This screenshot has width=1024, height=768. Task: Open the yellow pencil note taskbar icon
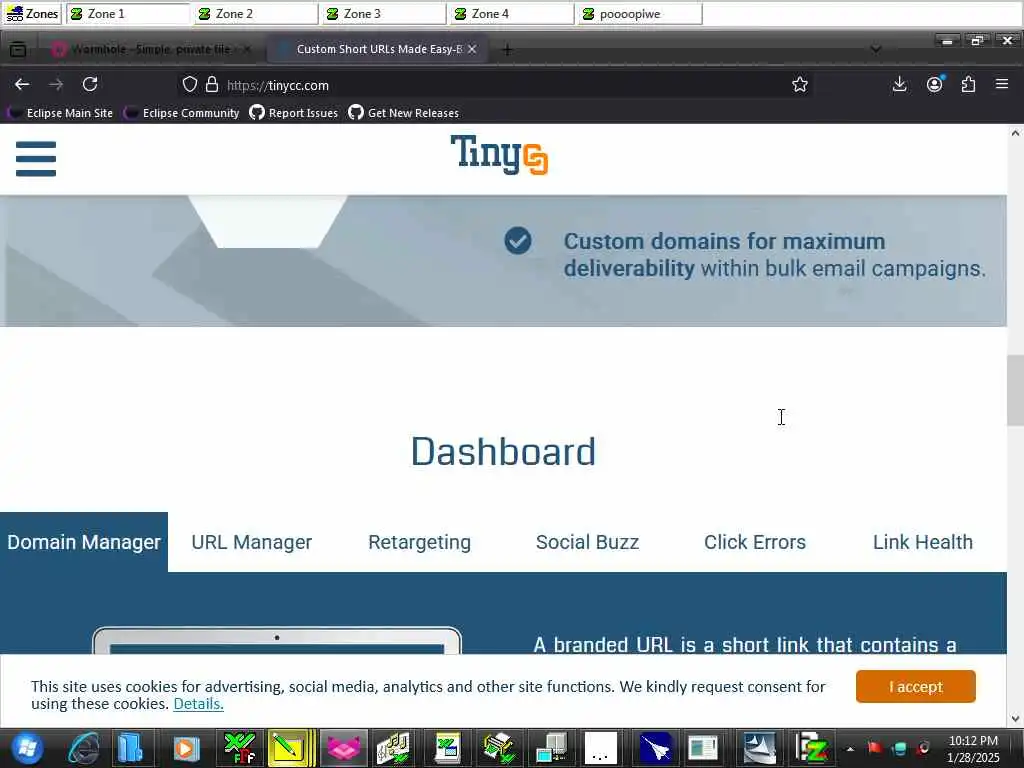(x=289, y=748)
